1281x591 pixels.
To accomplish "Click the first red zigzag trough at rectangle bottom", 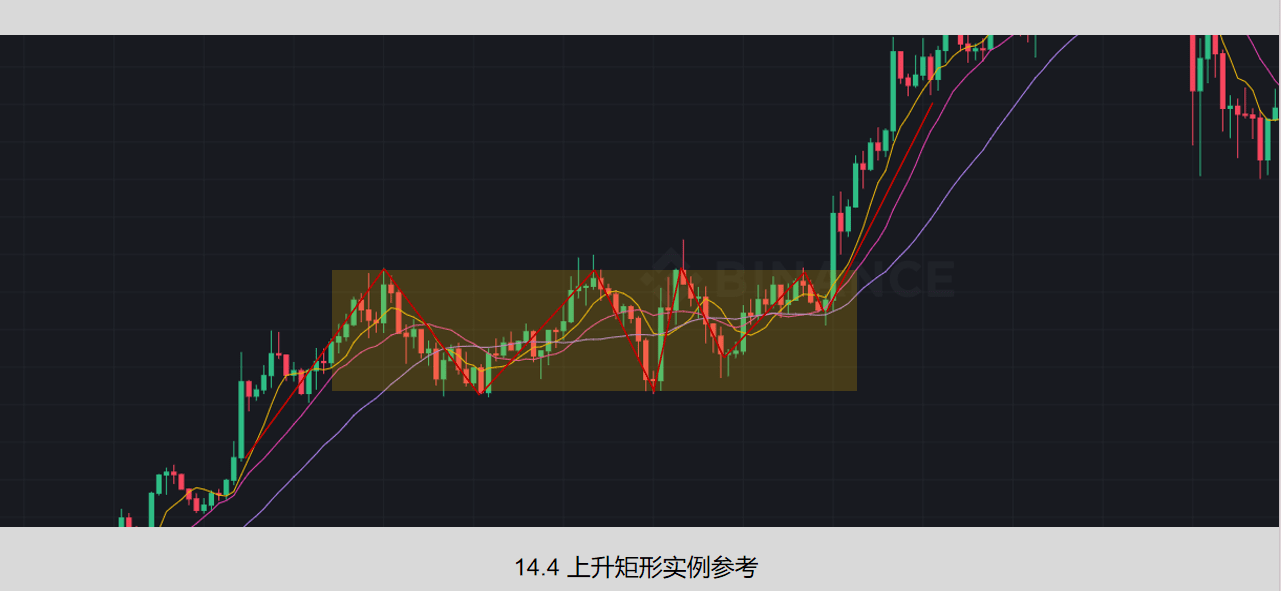I will 483,391.
